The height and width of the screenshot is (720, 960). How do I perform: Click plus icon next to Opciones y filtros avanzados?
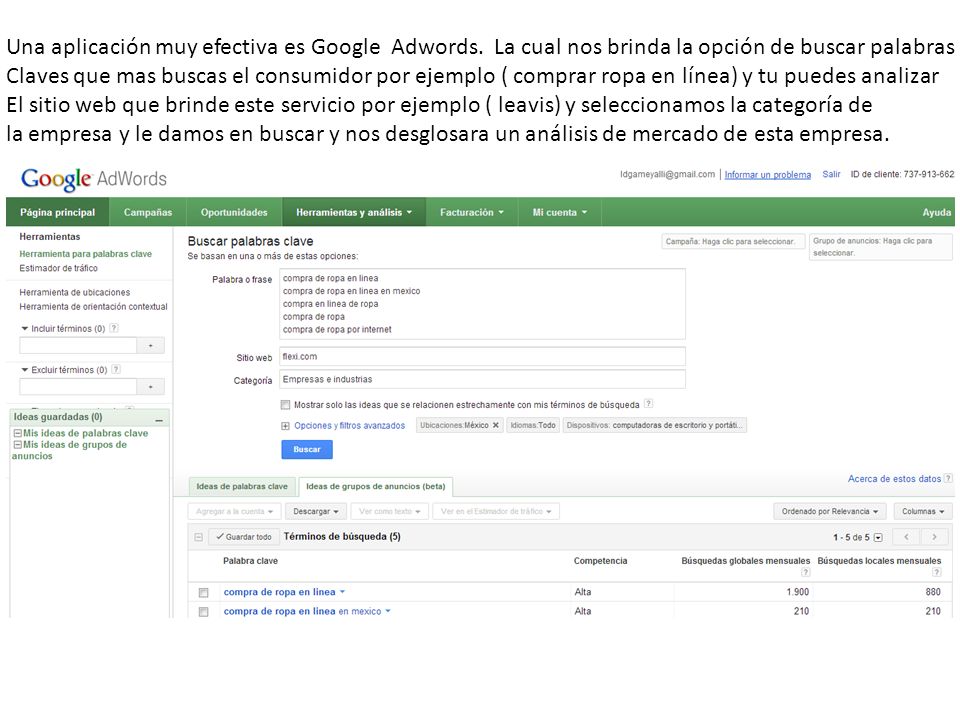(x=285, y=426)
